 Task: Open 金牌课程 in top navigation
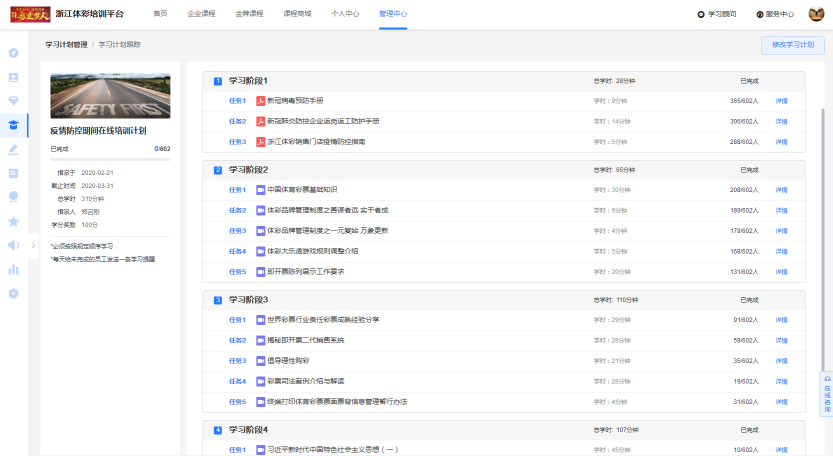(x=249, y=14)
